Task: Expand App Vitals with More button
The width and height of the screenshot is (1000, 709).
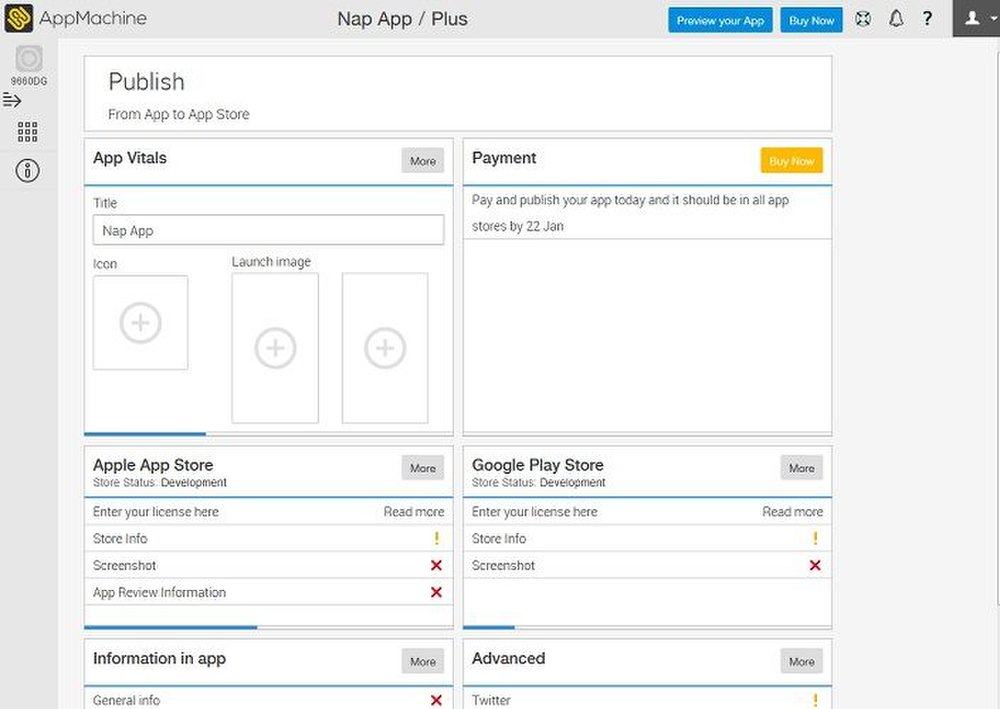Action: pyautogui.click(x=423, y=161)
